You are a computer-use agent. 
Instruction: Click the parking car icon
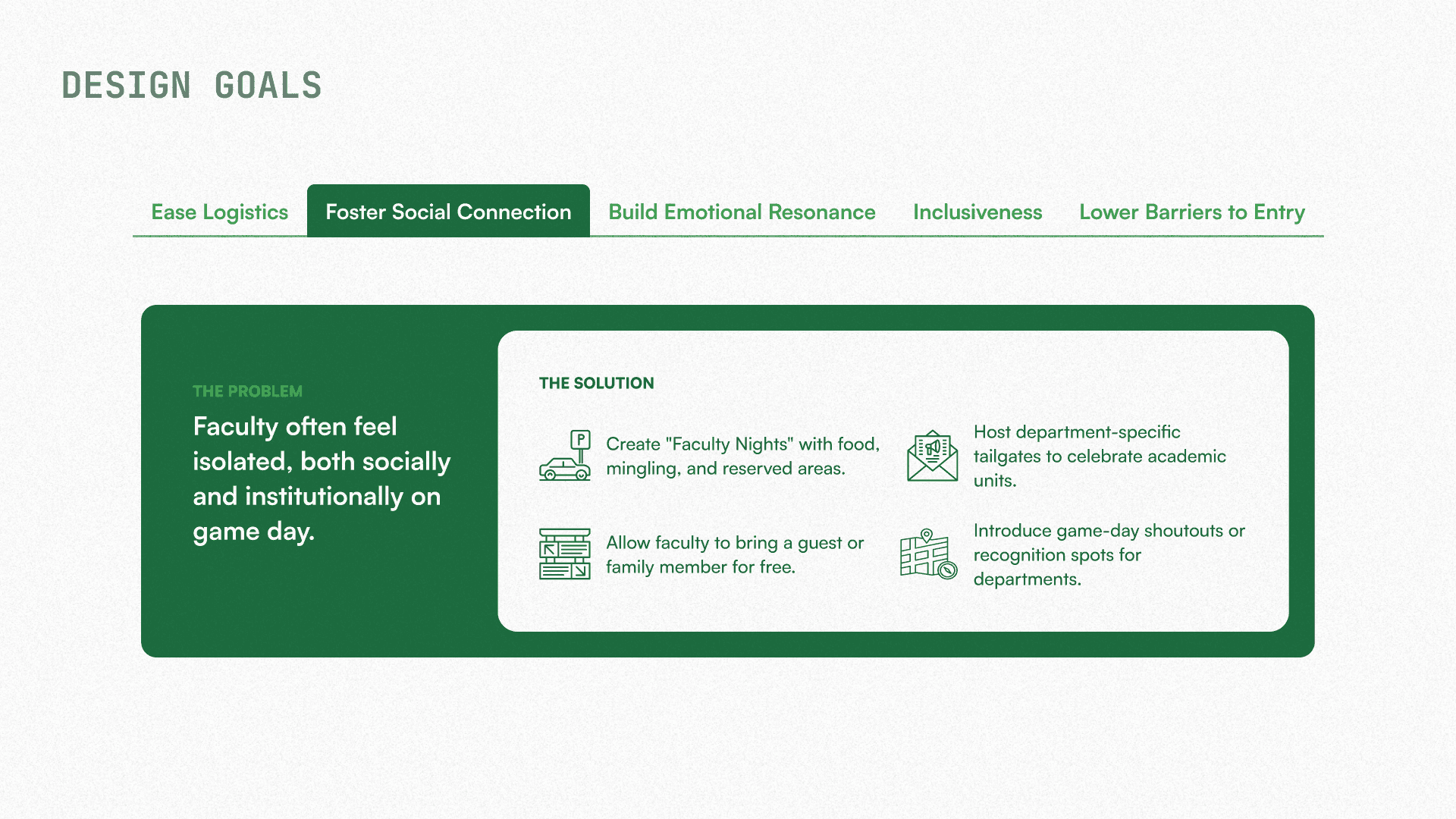click(564, 456)
